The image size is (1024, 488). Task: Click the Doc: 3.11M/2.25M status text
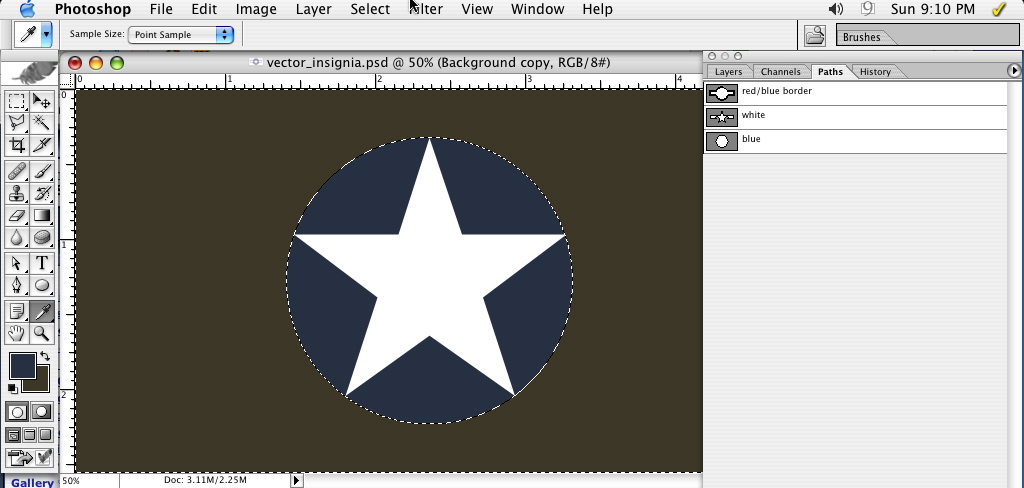point(205,480)
